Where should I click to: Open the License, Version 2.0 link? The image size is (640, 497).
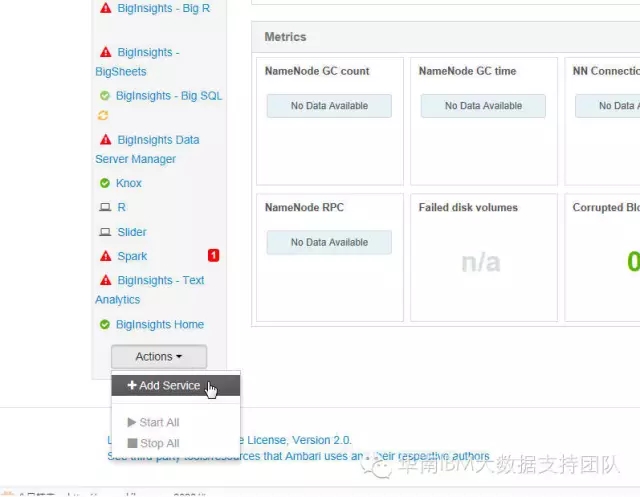click(x=297, y=440)
